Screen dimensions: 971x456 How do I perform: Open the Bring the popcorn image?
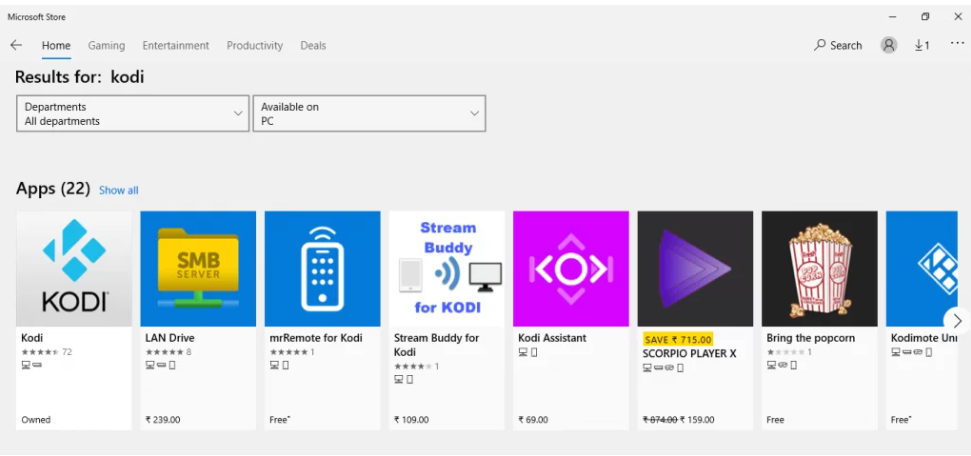coord(820,268)
